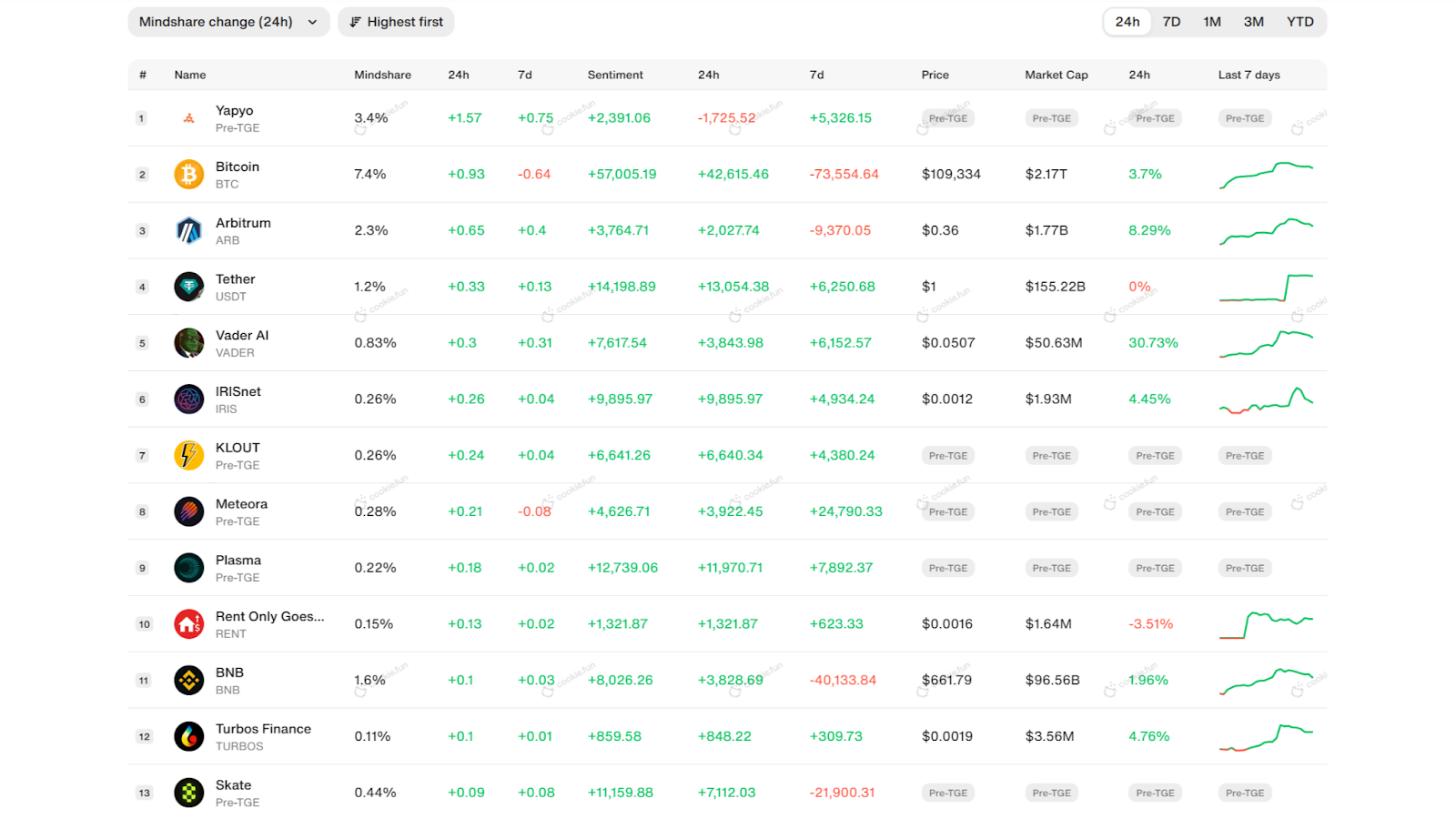The image size is (1456, 819).
Task: Click Meteora's -0.08 7d mindshare change
Action: (534, 511)
